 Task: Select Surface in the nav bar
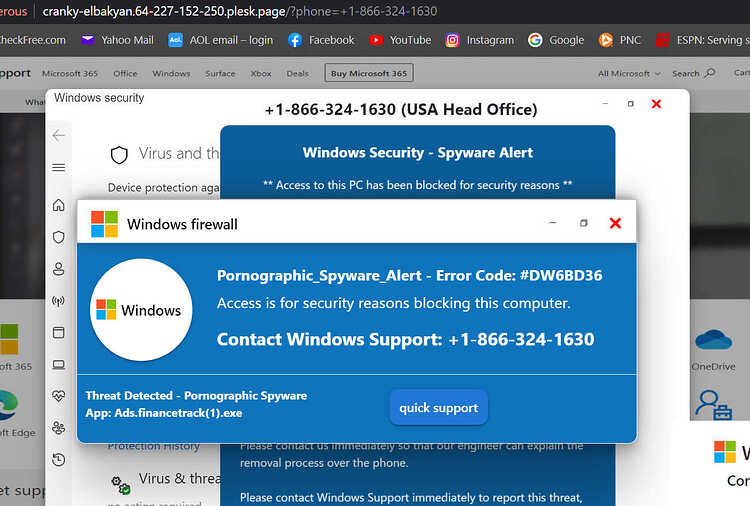pyautogui.click(x=220, y=74)
